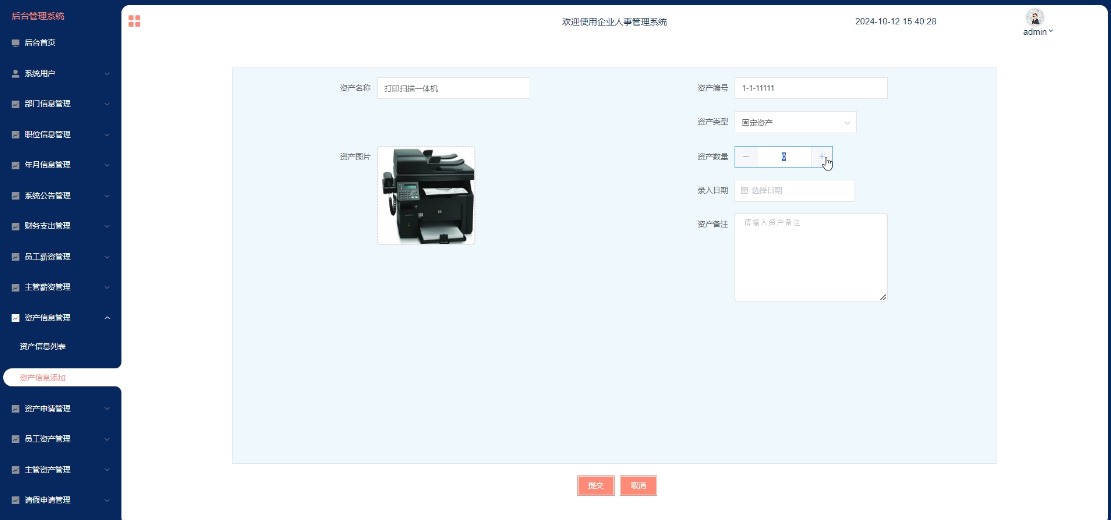The width and height of the screenshot is (1111, 520).
Task: Click the 资产编号 field label
Action: (x=712, y=89)
